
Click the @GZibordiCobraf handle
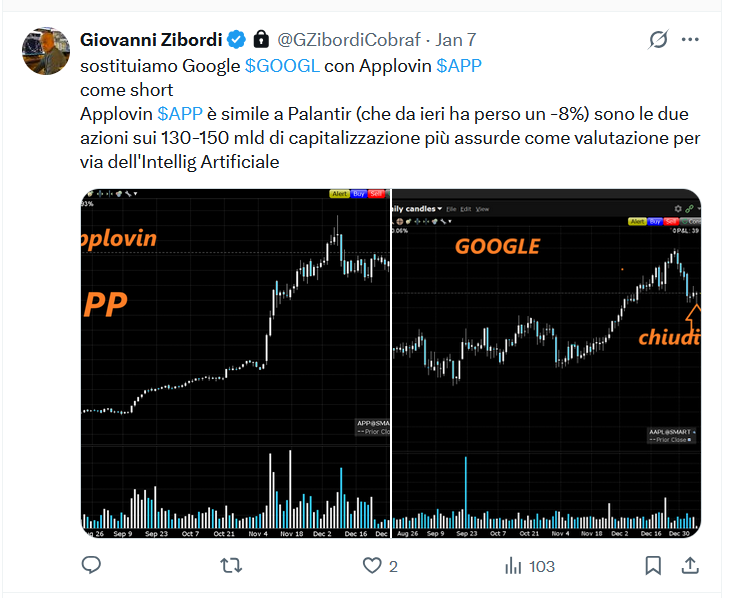point(349,40)
